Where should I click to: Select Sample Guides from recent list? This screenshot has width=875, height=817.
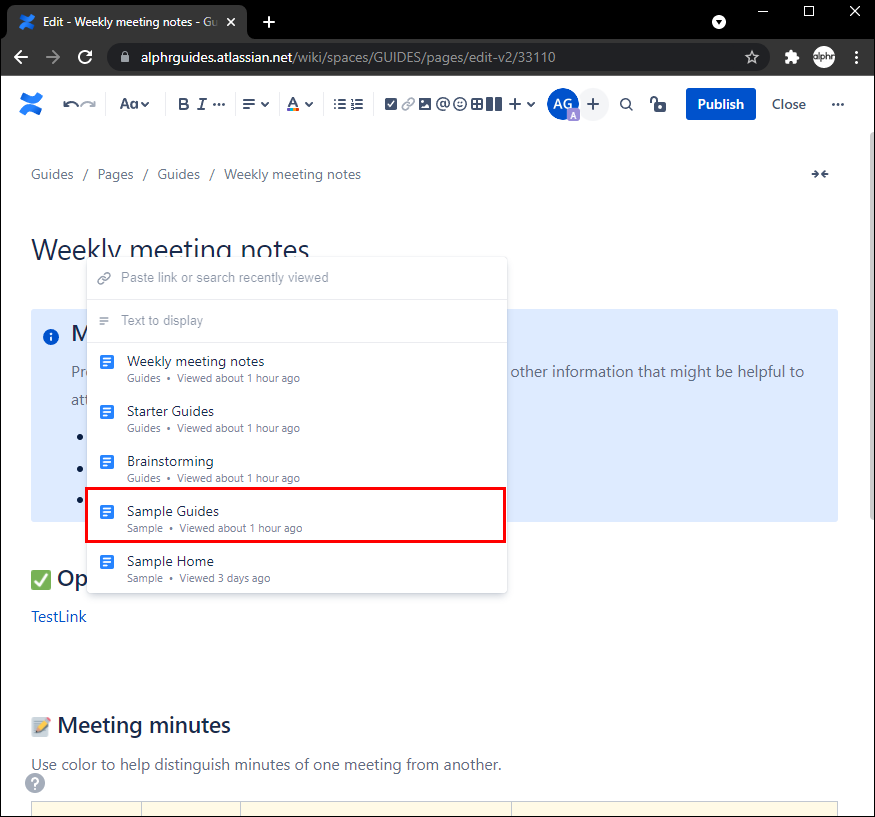[296, 515]
